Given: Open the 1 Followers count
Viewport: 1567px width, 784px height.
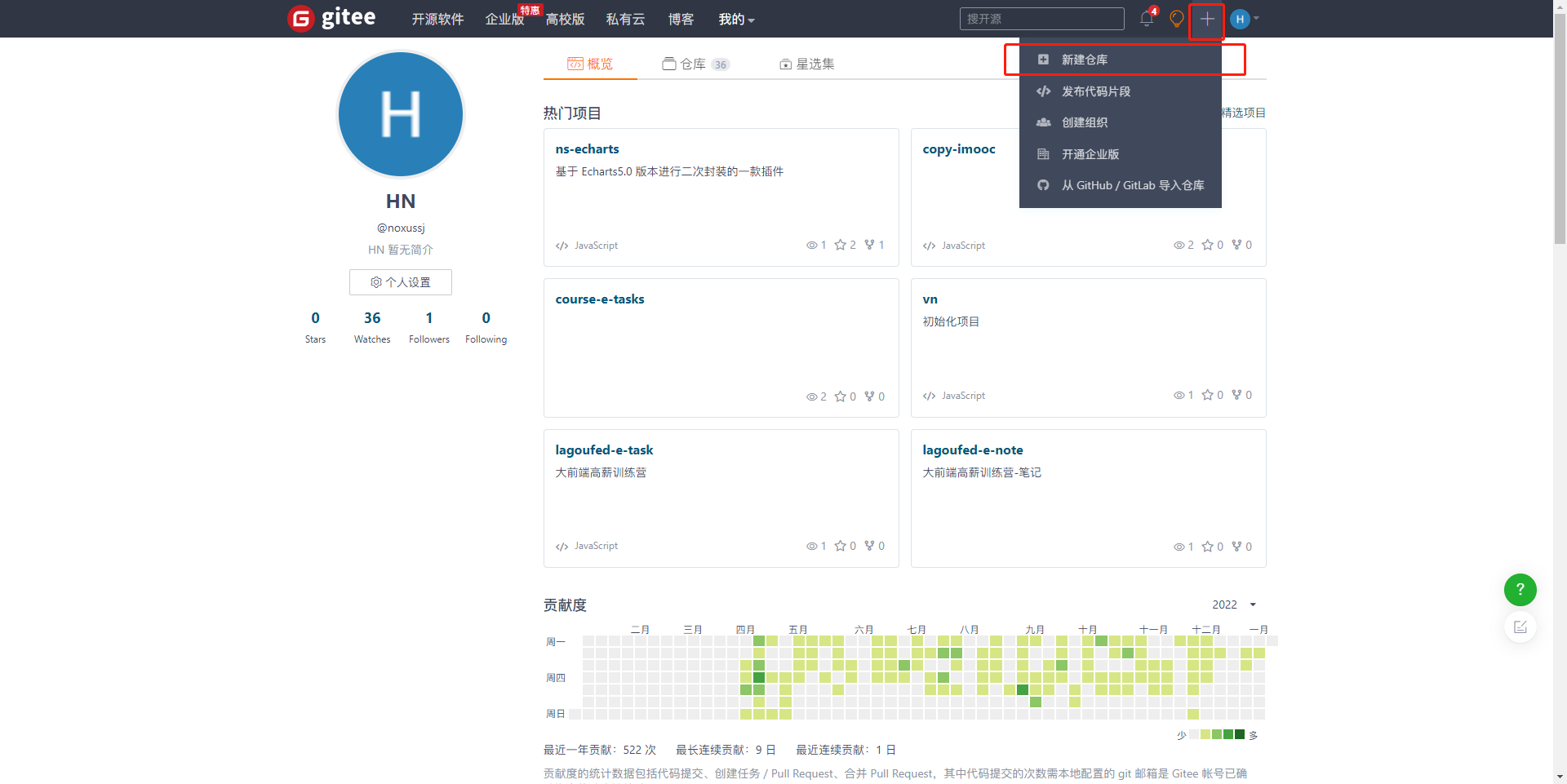Looking at the screenshot, I should pos(429,327).
